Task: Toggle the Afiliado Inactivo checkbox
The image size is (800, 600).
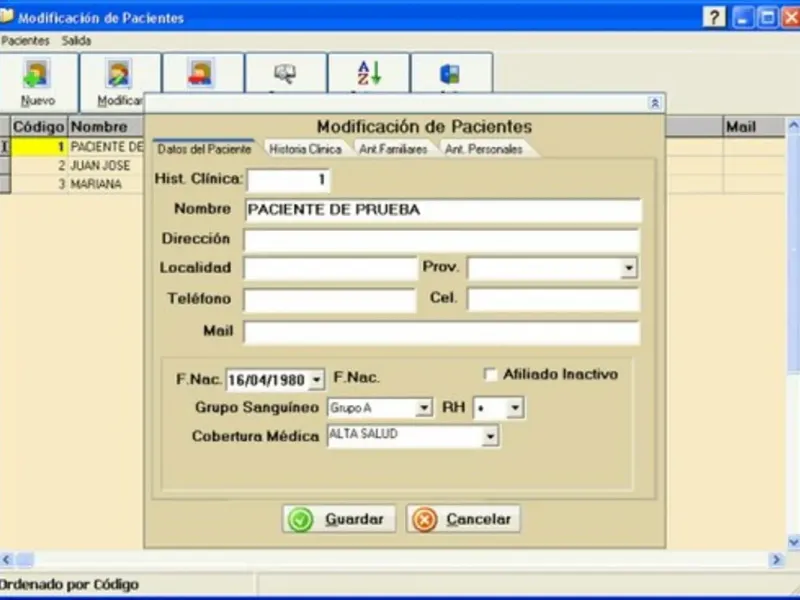Action: (490, 375)
